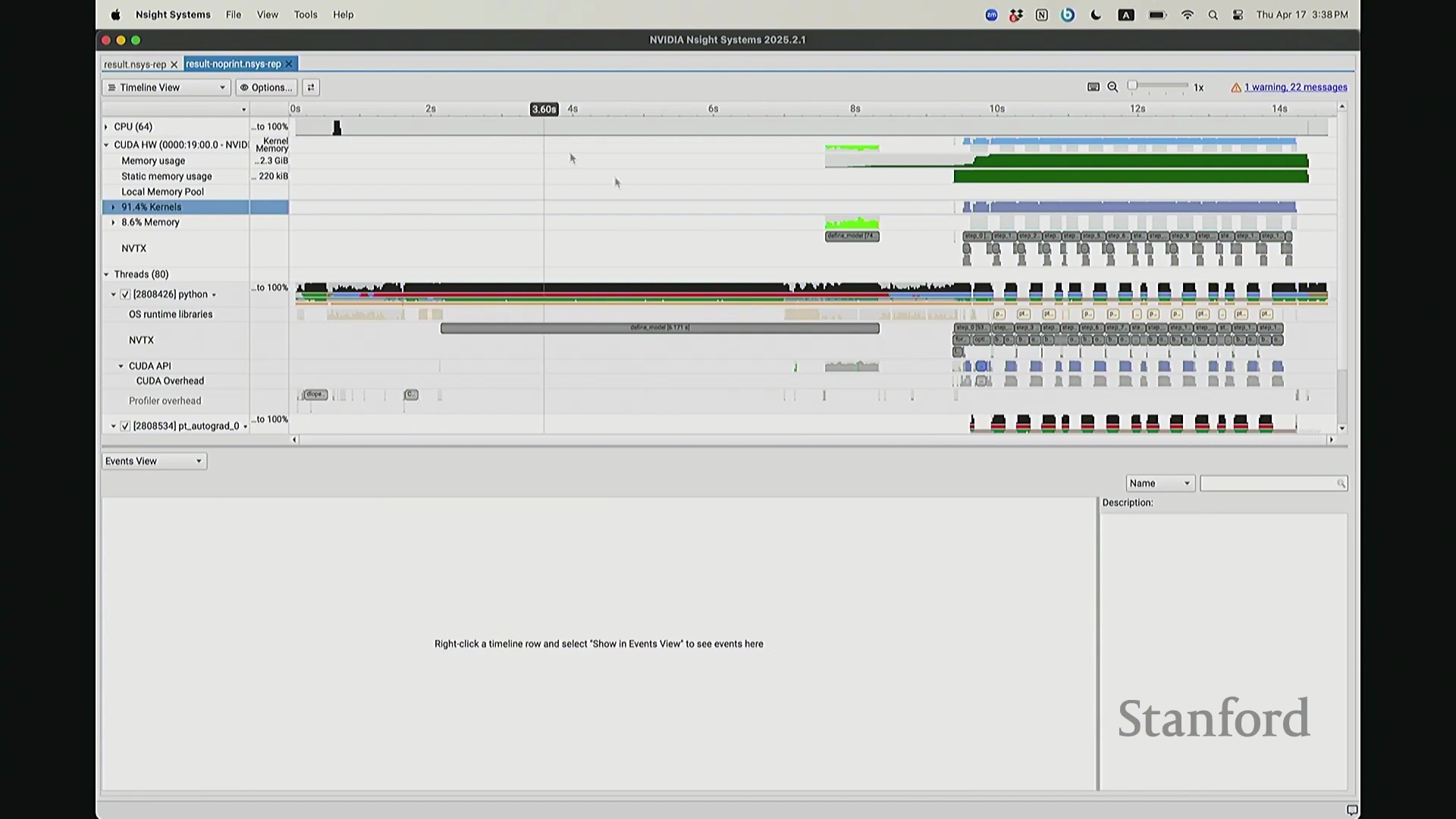Image resolution: width=1456 pixels, height=819 pixels.
Task: Expand the CPU (64) row
Action: pos(106,127)
